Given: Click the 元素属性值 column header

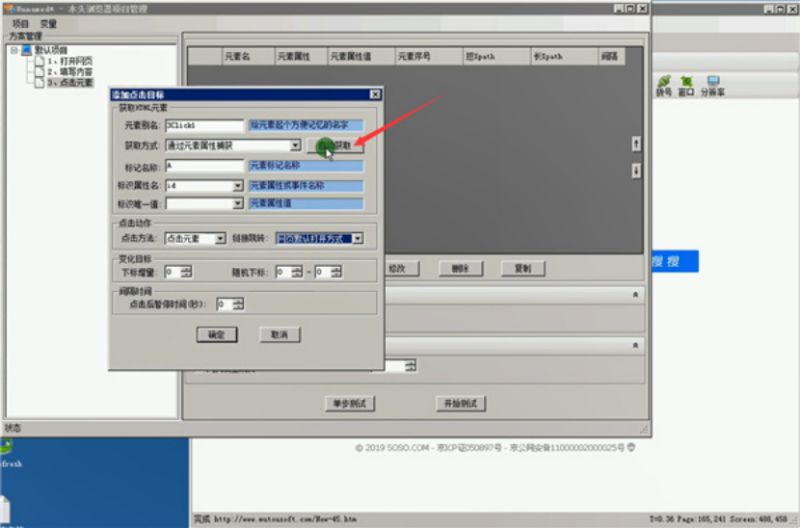Looking at the screenshot, I should (361, 56).
